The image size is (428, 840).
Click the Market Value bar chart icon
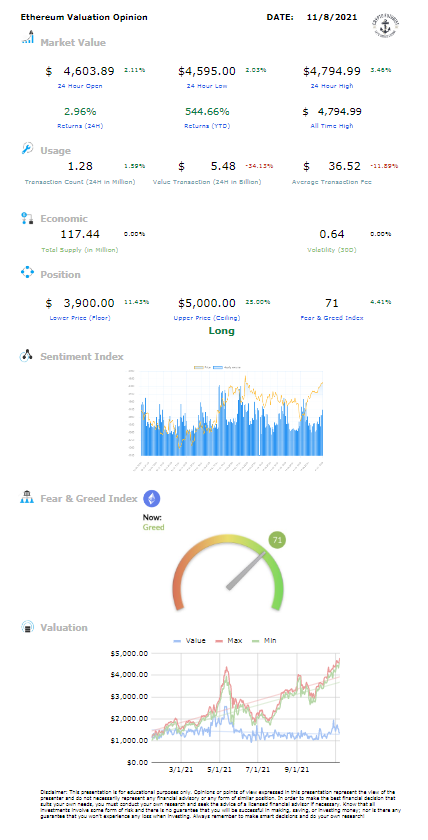(28, 38)
